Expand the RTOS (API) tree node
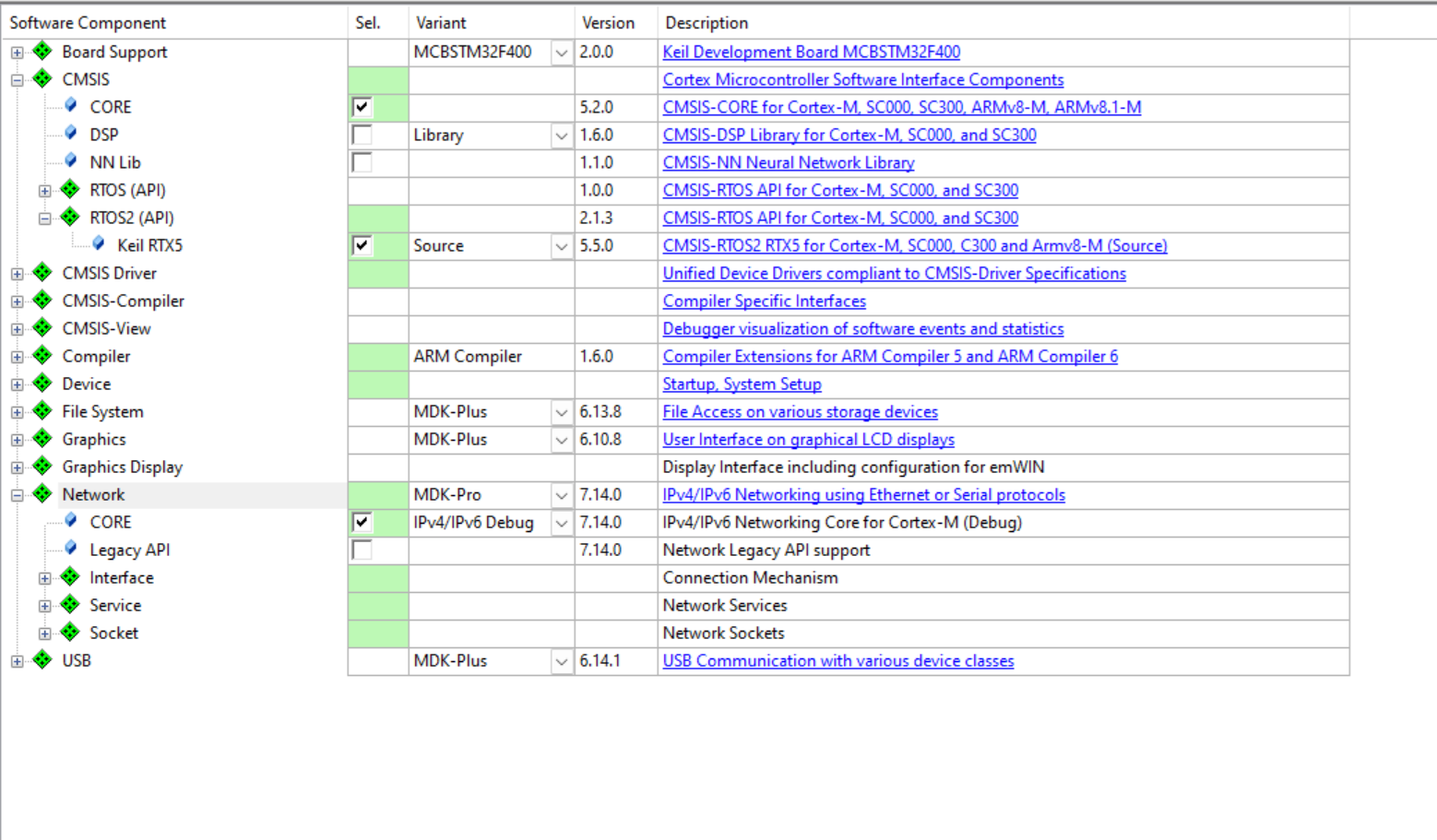Screen dimensions: 1437x840 pos(44,191)
